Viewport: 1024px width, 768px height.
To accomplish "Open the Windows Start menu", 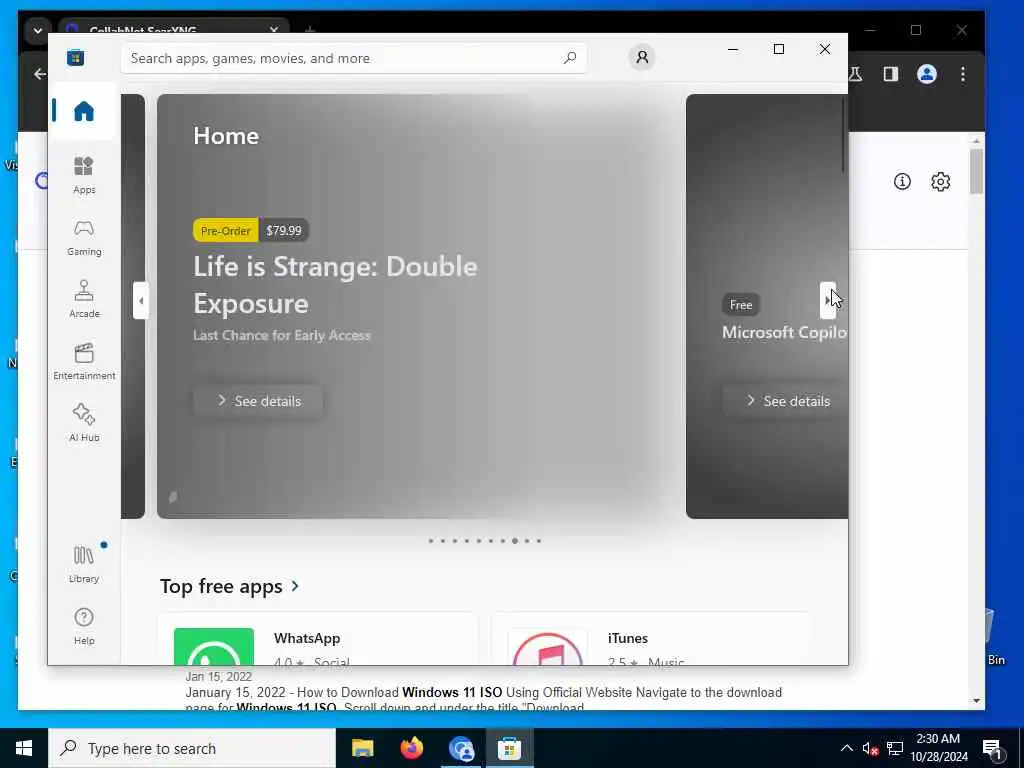I will [x=24, y=748].
